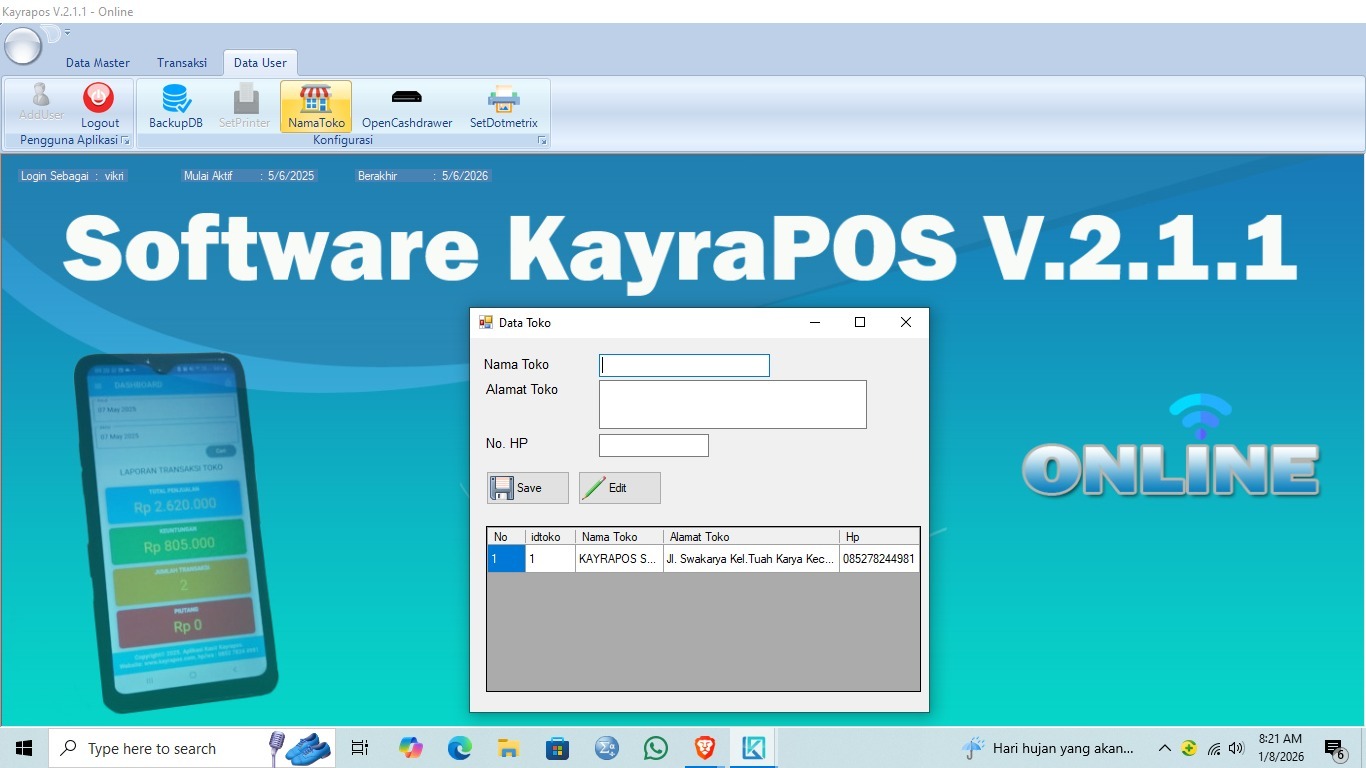Open the BackupDB database tool
This screenshot has height=768, width=1366.
[x=176, y=100]
